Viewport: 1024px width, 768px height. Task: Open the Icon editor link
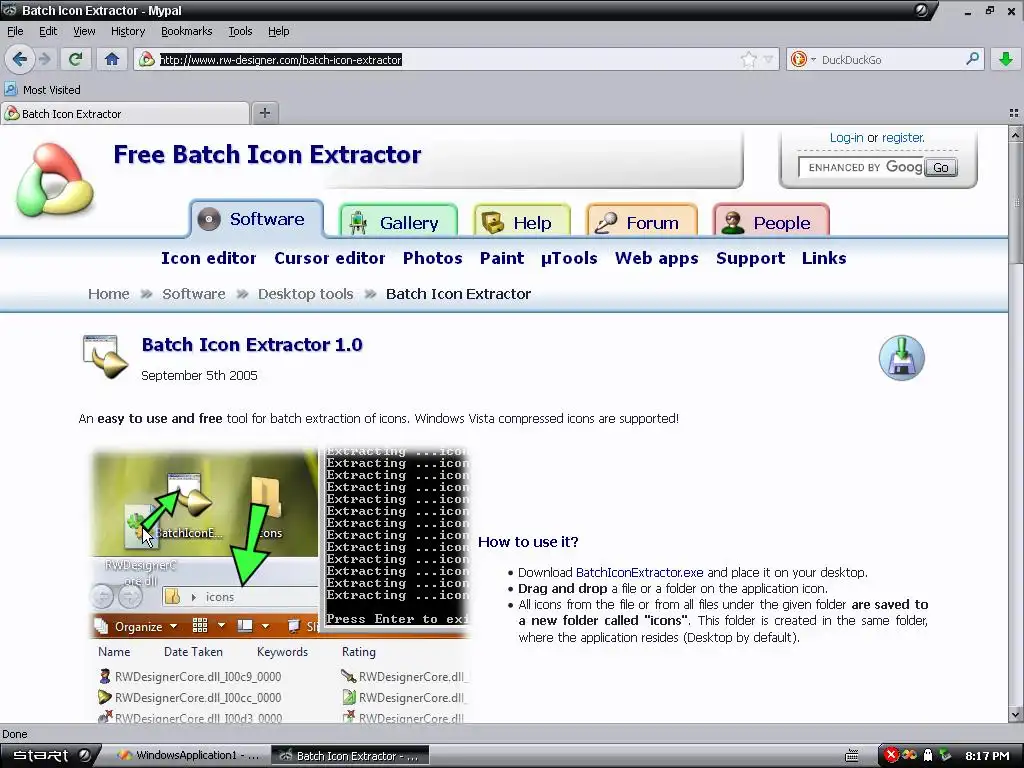pos(208,258)
